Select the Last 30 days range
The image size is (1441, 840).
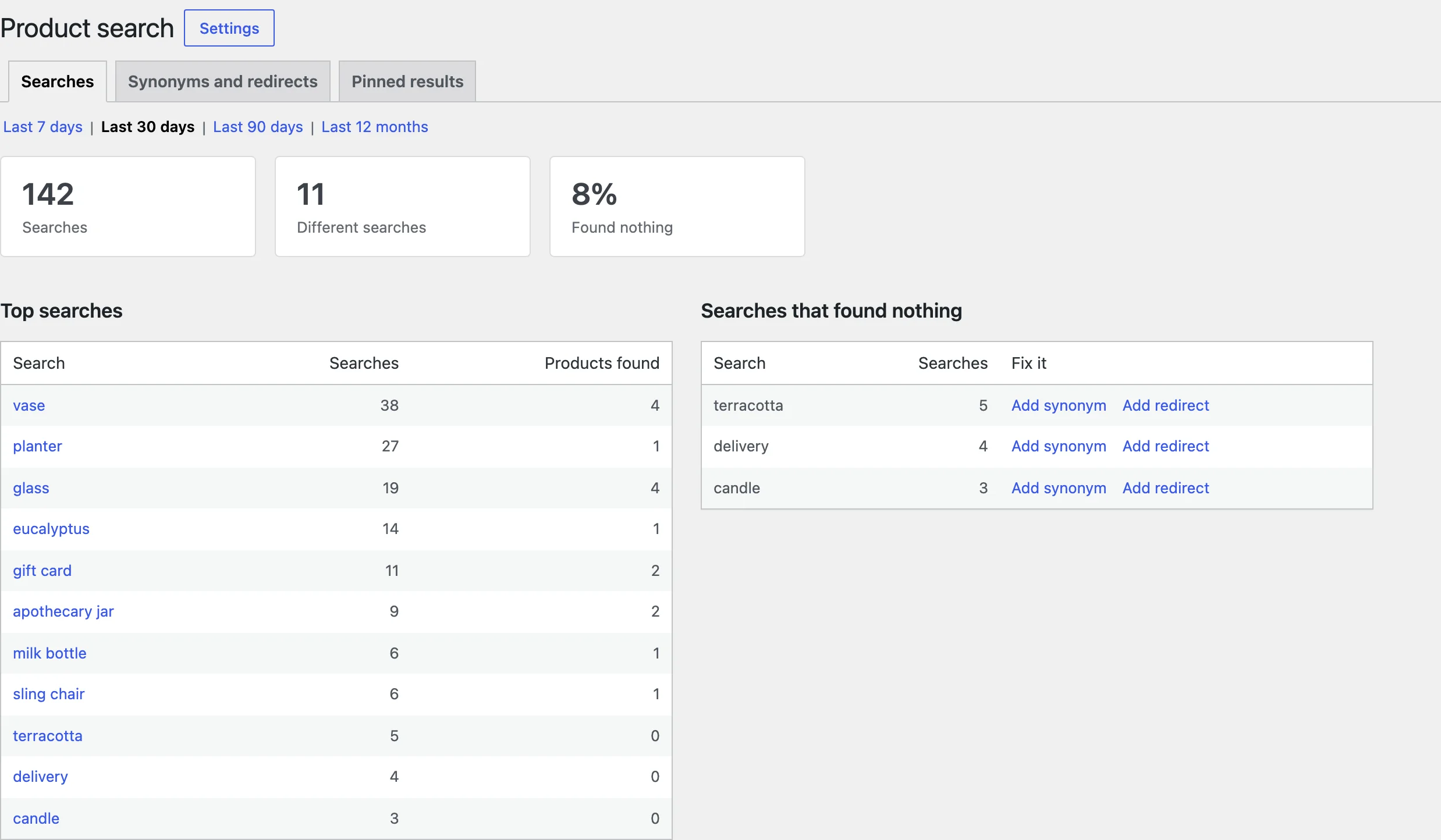pyautogui.click(x=148, y=127)
